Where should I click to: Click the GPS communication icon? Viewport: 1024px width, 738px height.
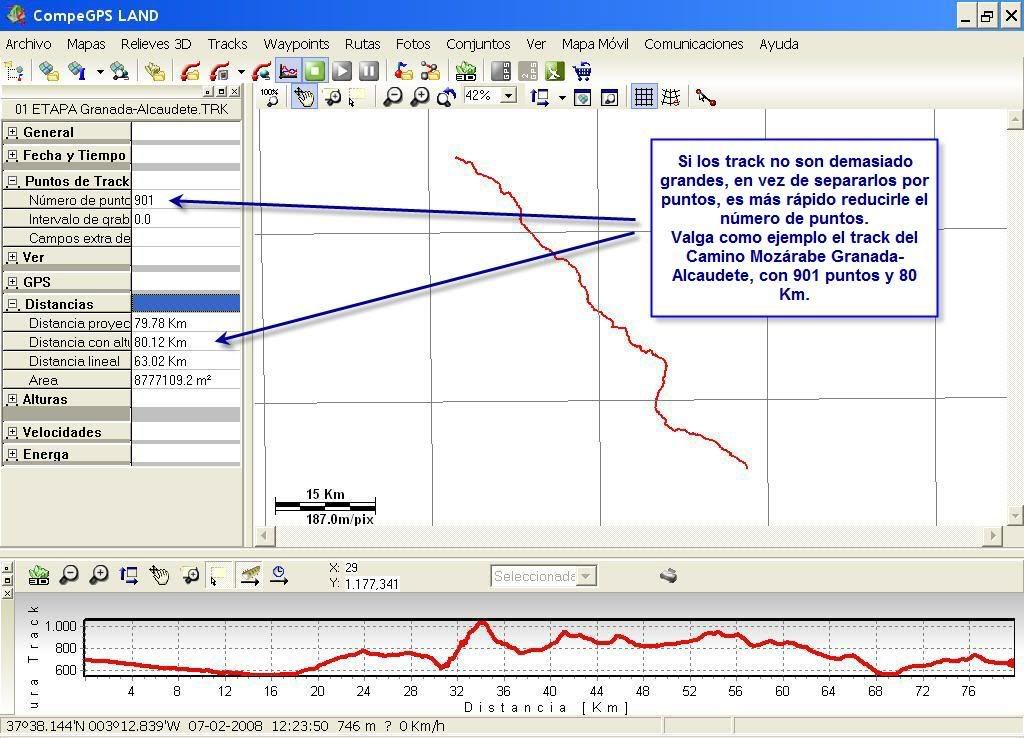point(501,71)
